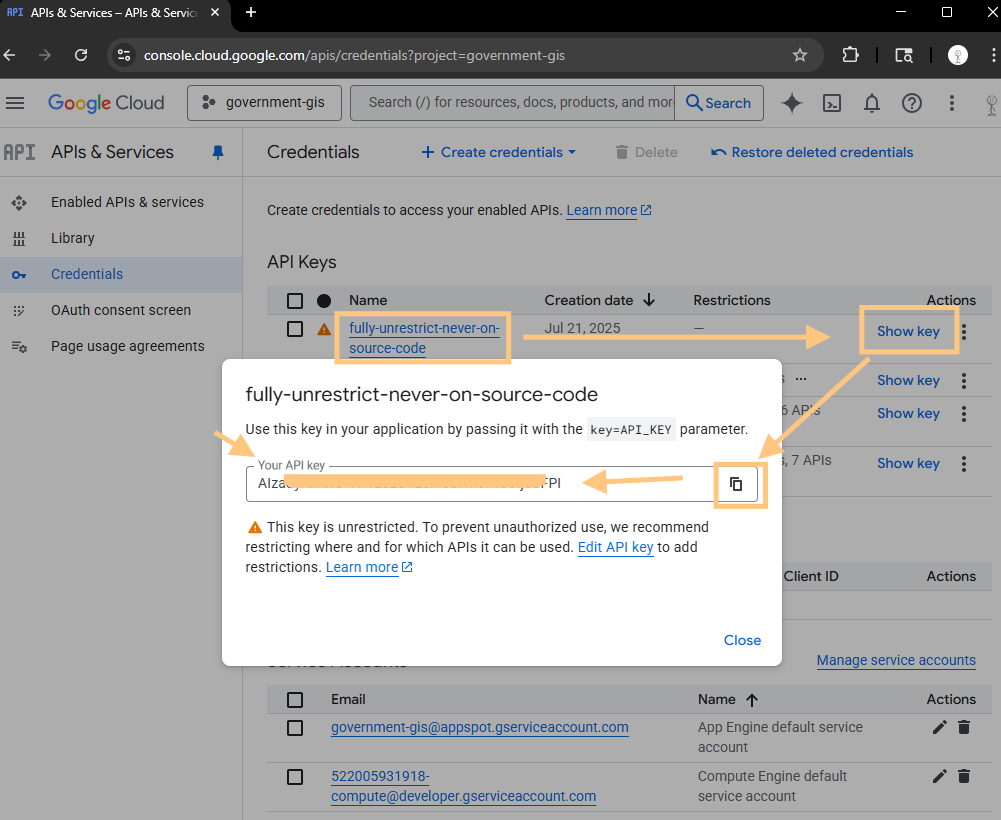
Task: Click the Edit API key link
Action: tap(615, 547)
